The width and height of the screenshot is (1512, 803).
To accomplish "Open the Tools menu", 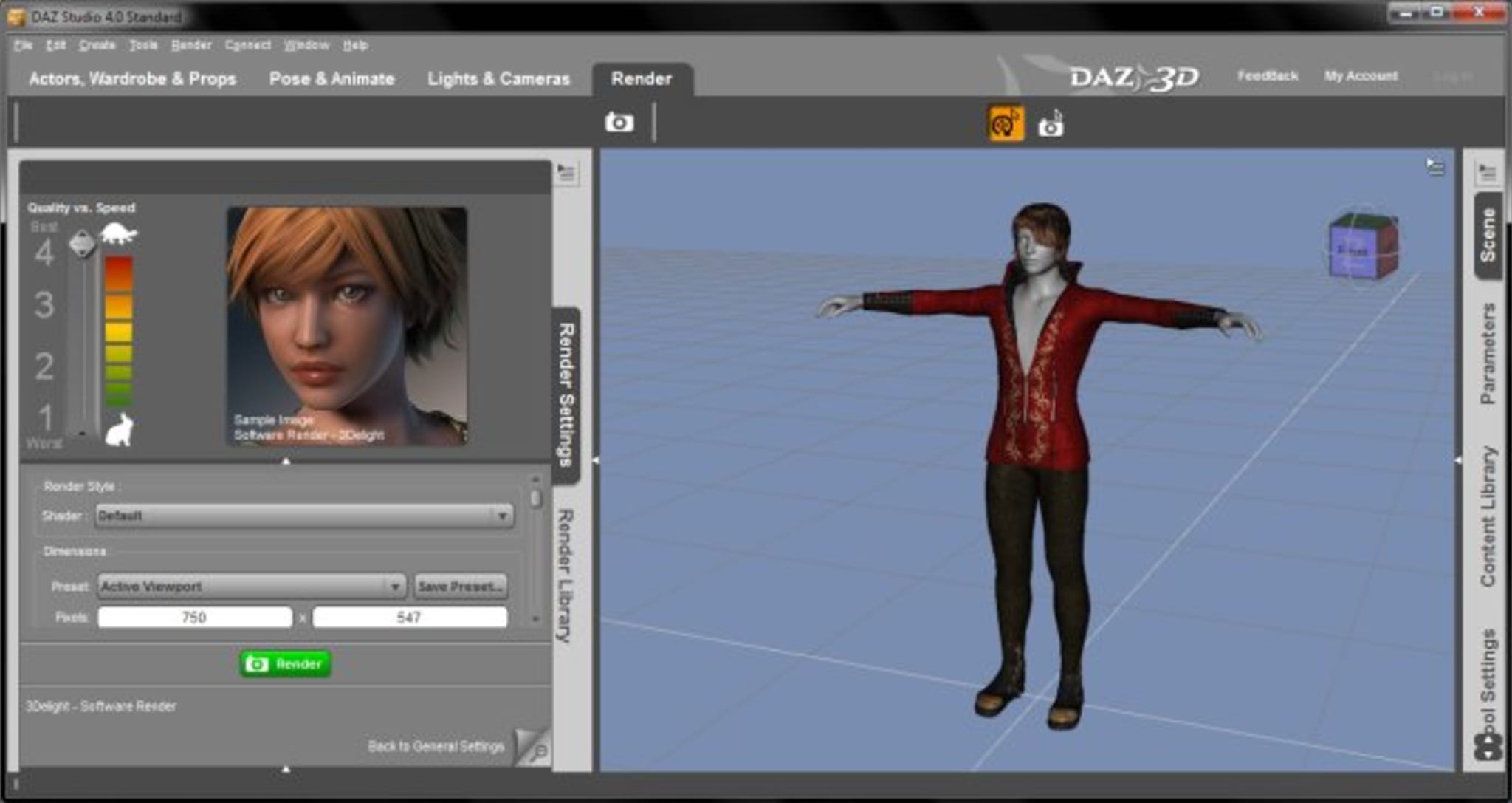I will (143, 45).
